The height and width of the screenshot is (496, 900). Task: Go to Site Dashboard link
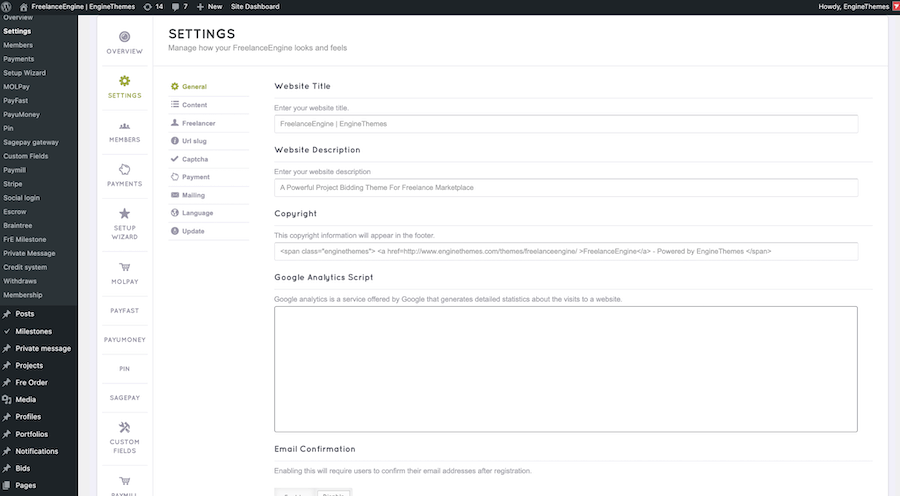[x=255, y=7]
